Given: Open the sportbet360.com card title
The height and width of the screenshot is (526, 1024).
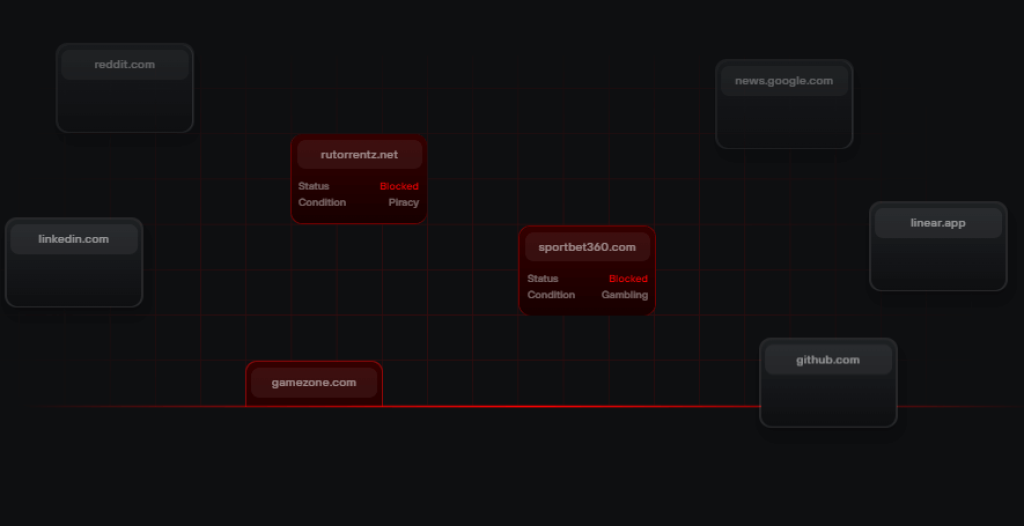Looking at the screenshot, I should click(x=587, y=247).
